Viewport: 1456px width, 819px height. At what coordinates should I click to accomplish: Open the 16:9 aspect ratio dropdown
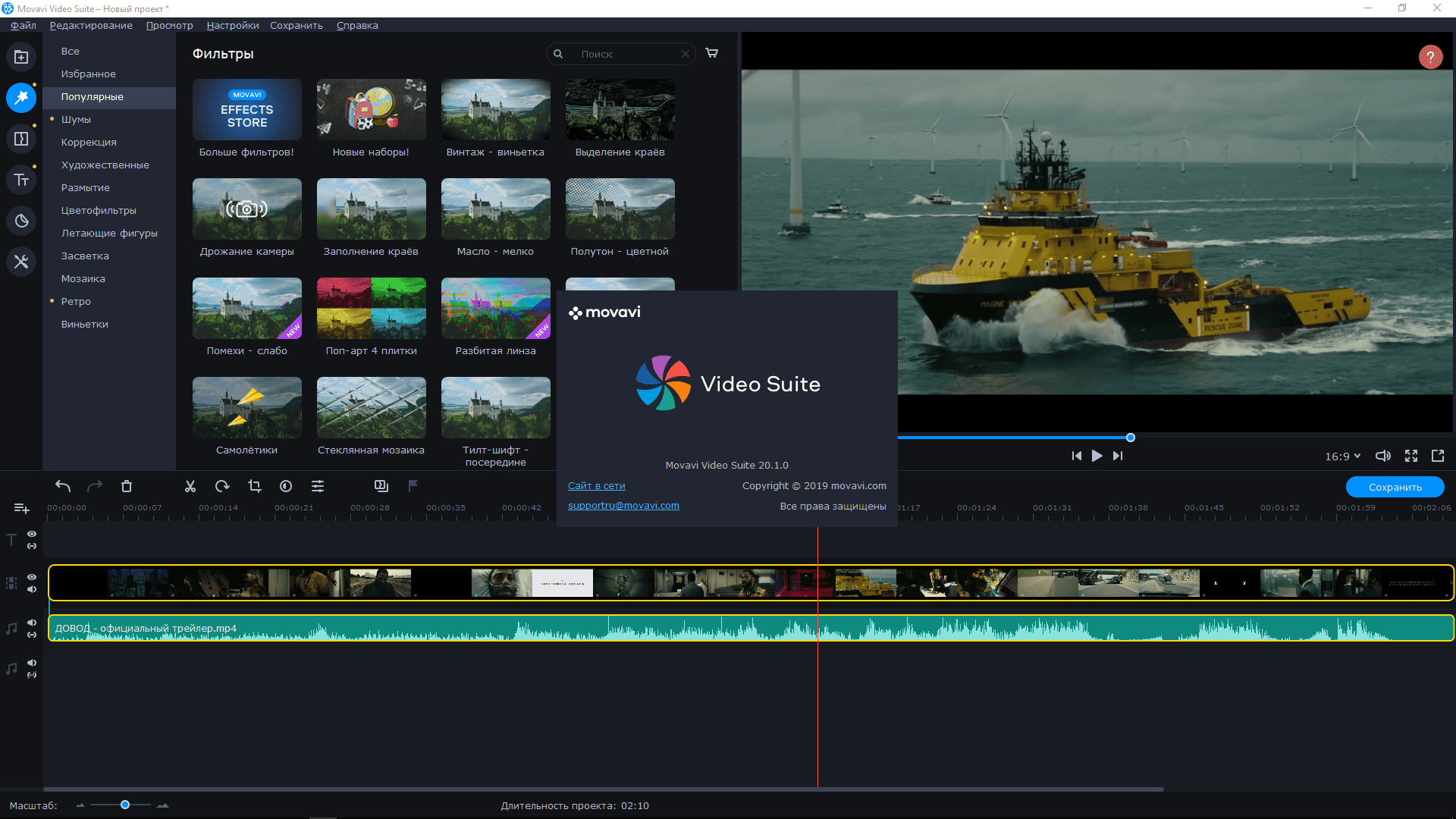(1342, 456)
